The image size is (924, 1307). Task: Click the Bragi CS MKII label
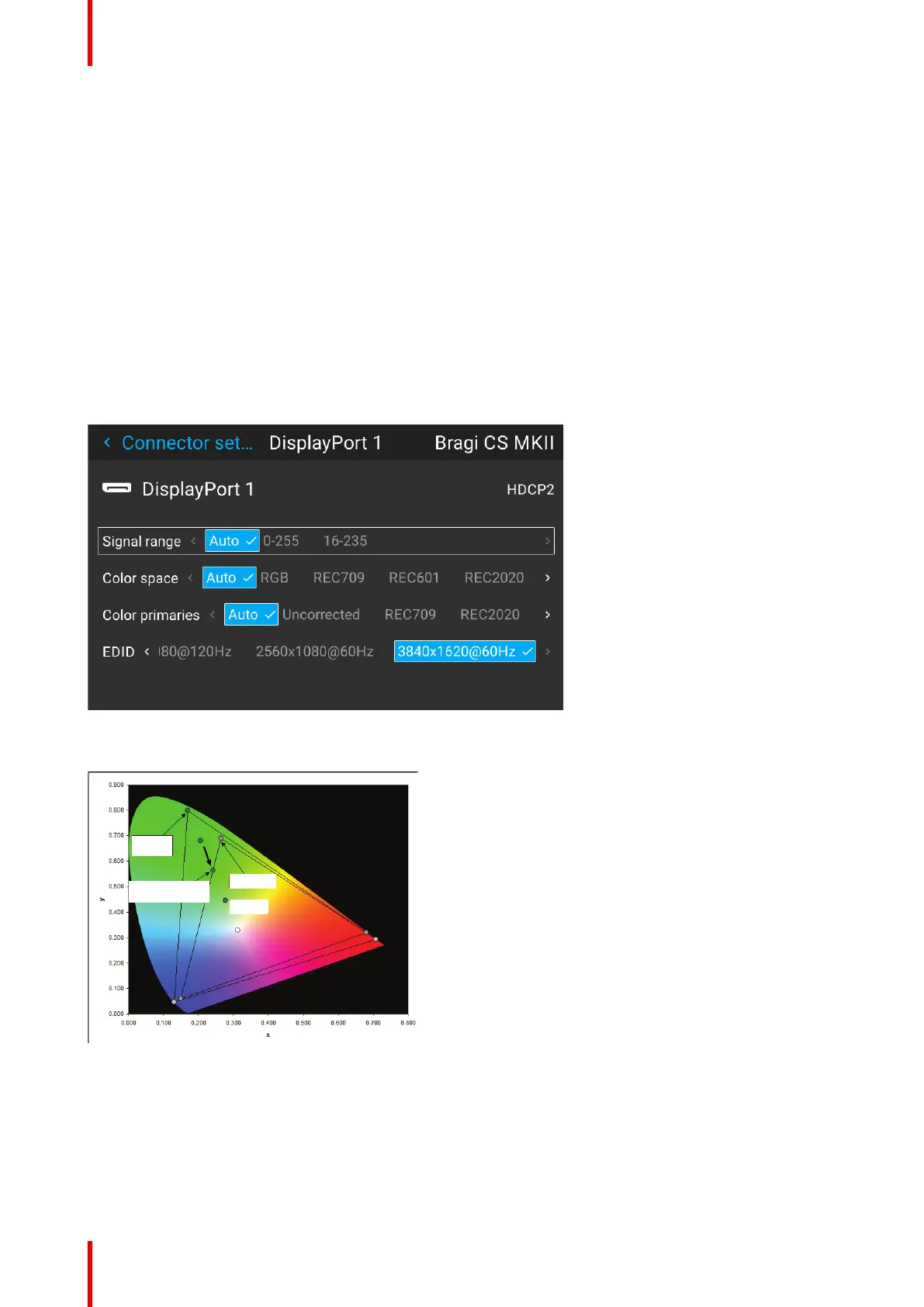494,443
